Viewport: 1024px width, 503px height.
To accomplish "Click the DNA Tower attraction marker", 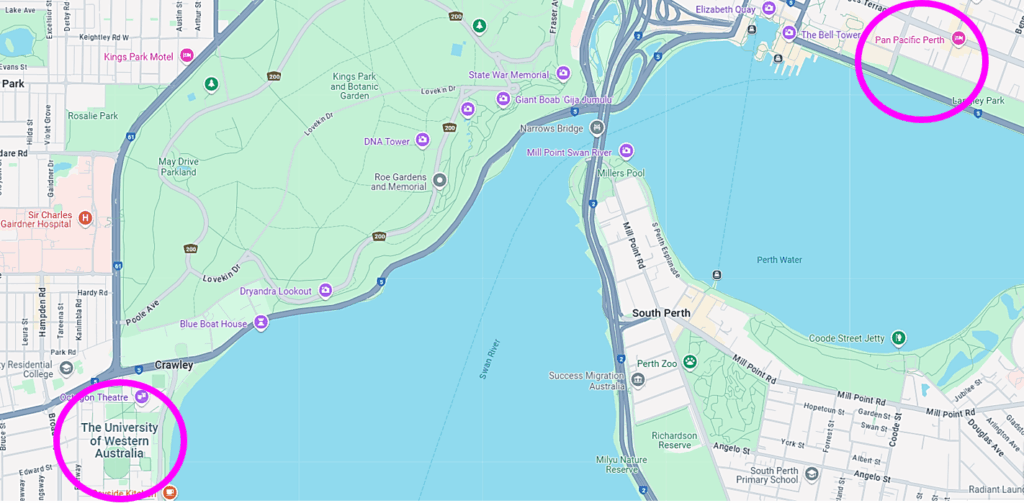I will pos(423,140).
